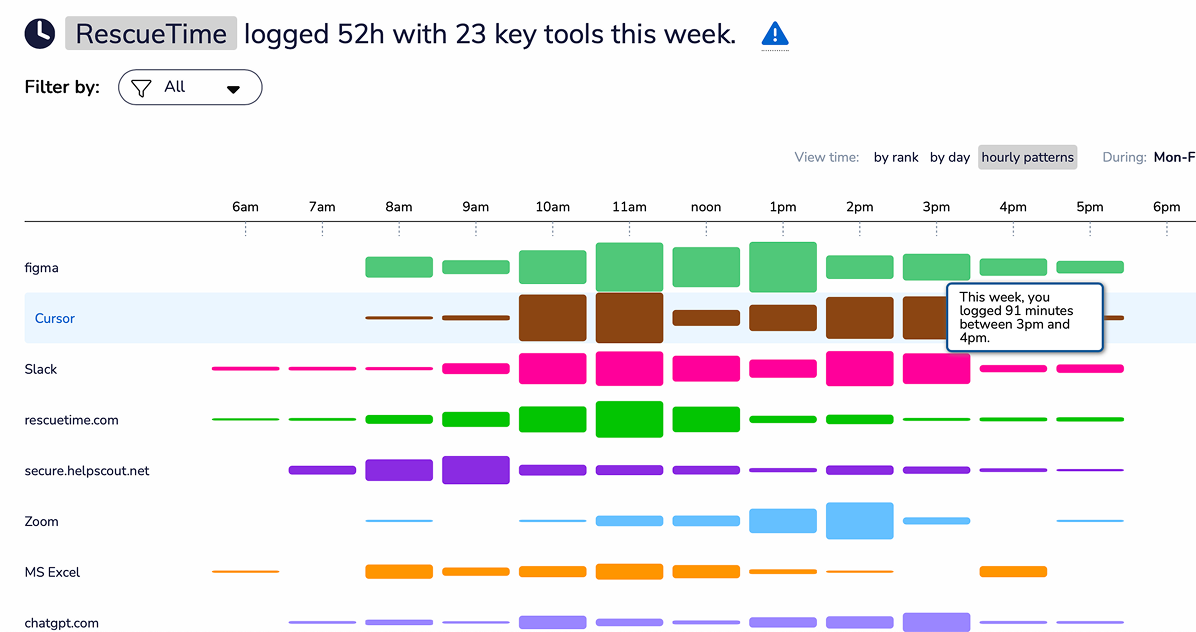
Task: Switch view to by day
Action: pyautogui.click(x=950, y=157)
